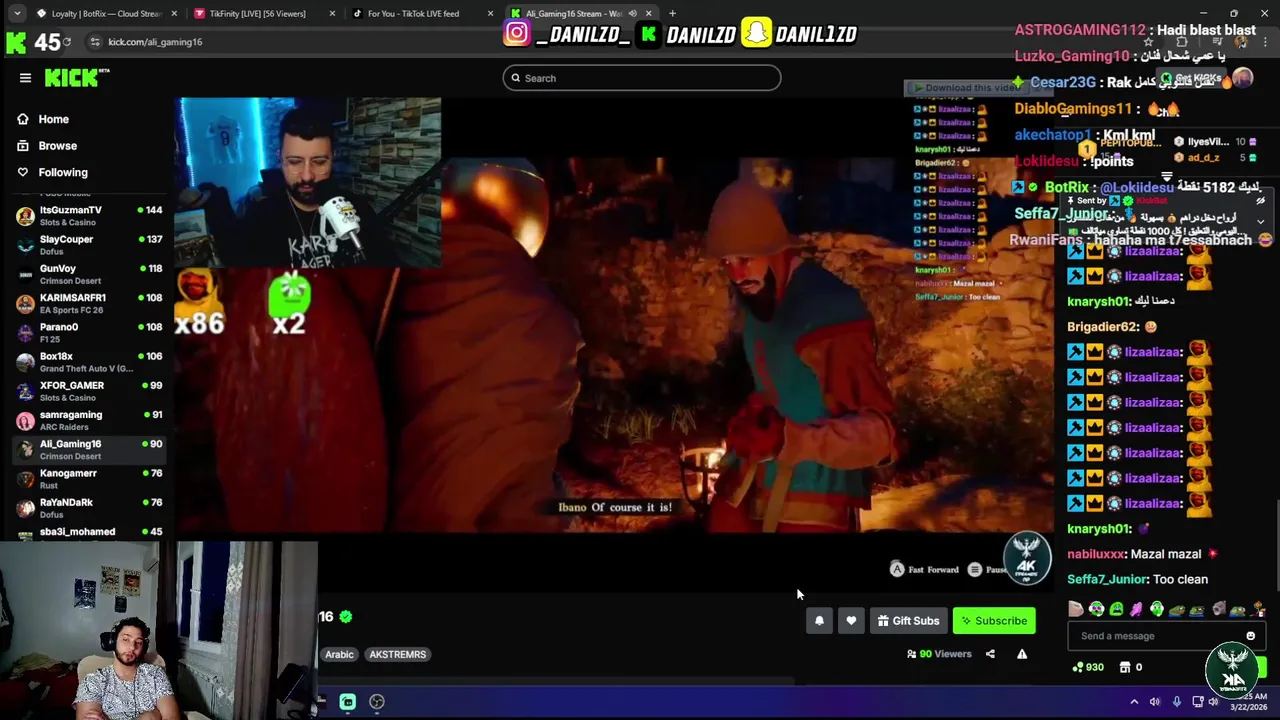Click the share stream icon
The image size is (1280, 720).
990,654
